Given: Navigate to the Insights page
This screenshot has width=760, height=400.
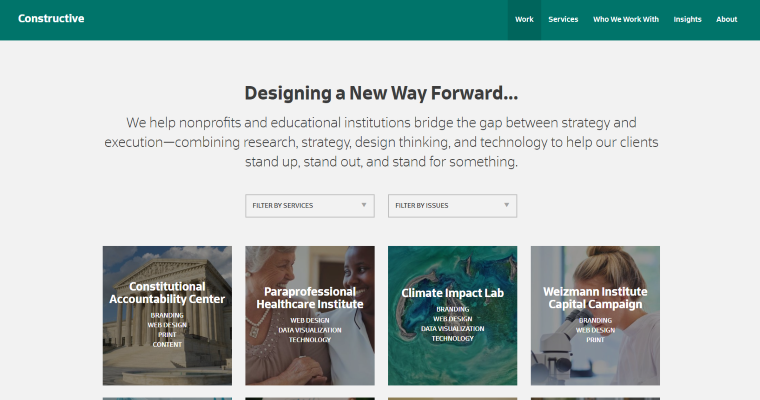Looking at the screenshot, I should click(687, 19).
